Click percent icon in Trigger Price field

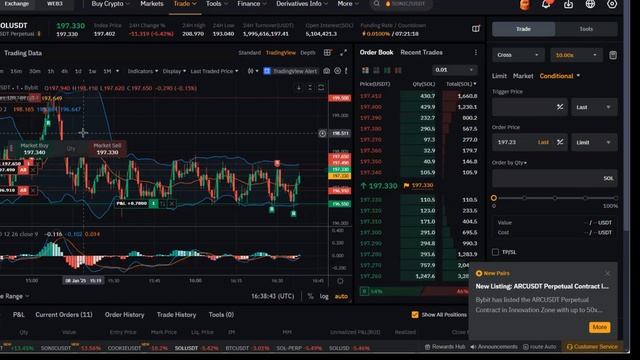tap(560, 107)
